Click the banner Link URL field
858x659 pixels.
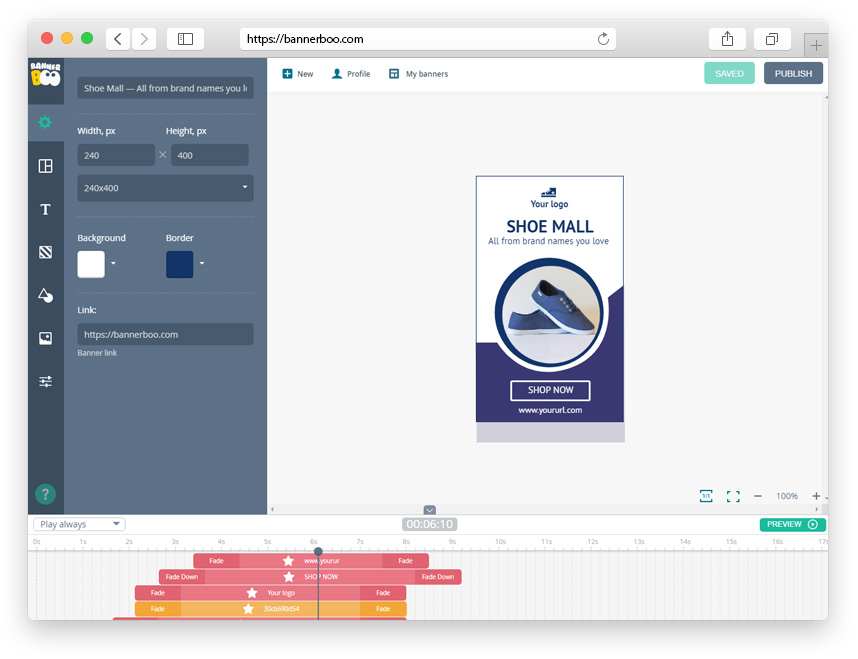point(165,334)
